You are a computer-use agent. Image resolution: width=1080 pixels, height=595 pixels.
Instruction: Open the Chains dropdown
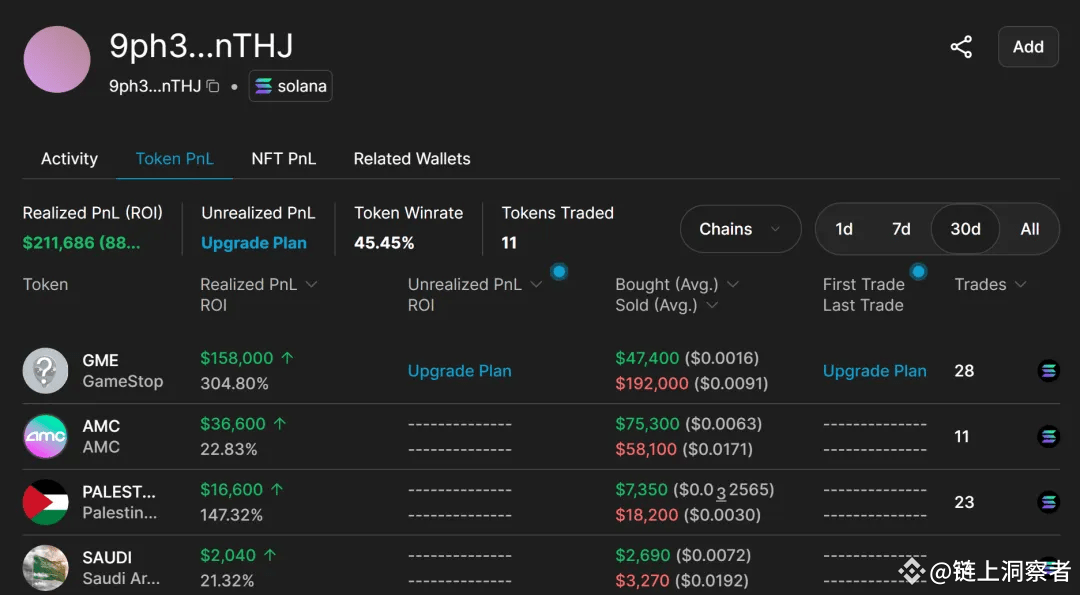[740, 229]
